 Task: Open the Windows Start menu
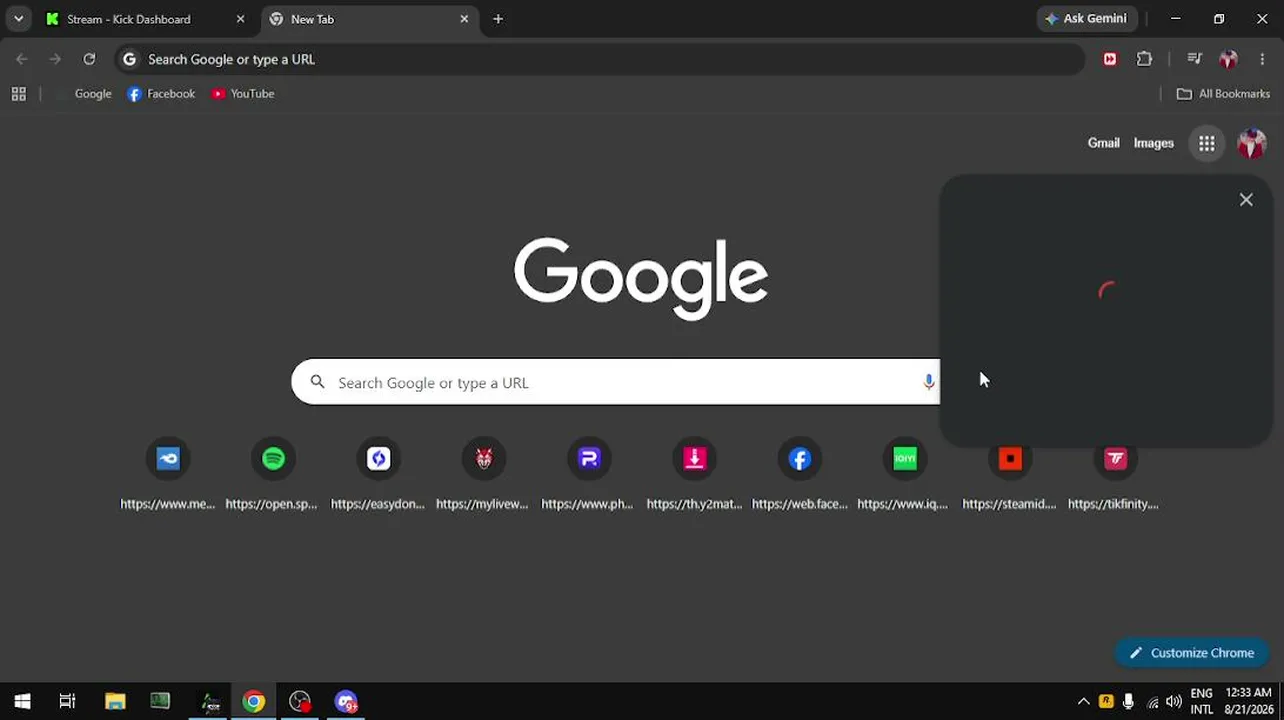tap(22, 701)
